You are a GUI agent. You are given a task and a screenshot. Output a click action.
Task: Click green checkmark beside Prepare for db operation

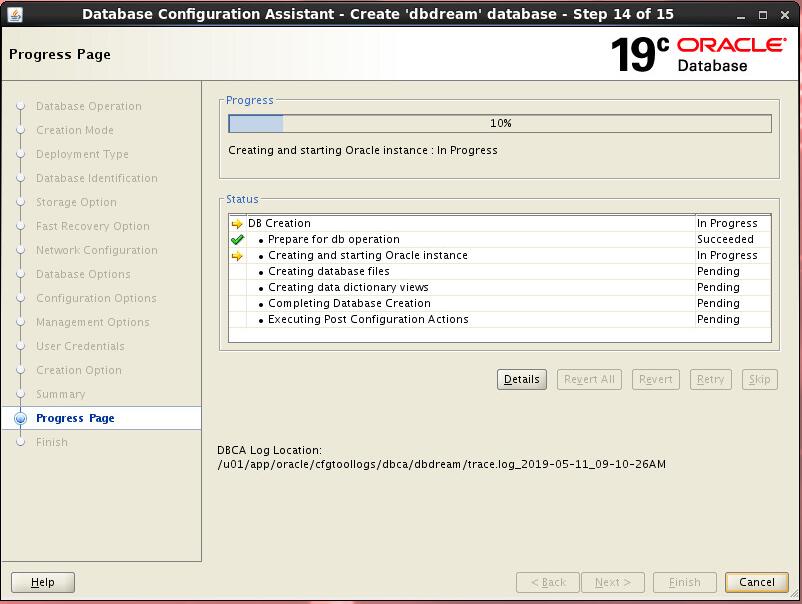point(237,240)
